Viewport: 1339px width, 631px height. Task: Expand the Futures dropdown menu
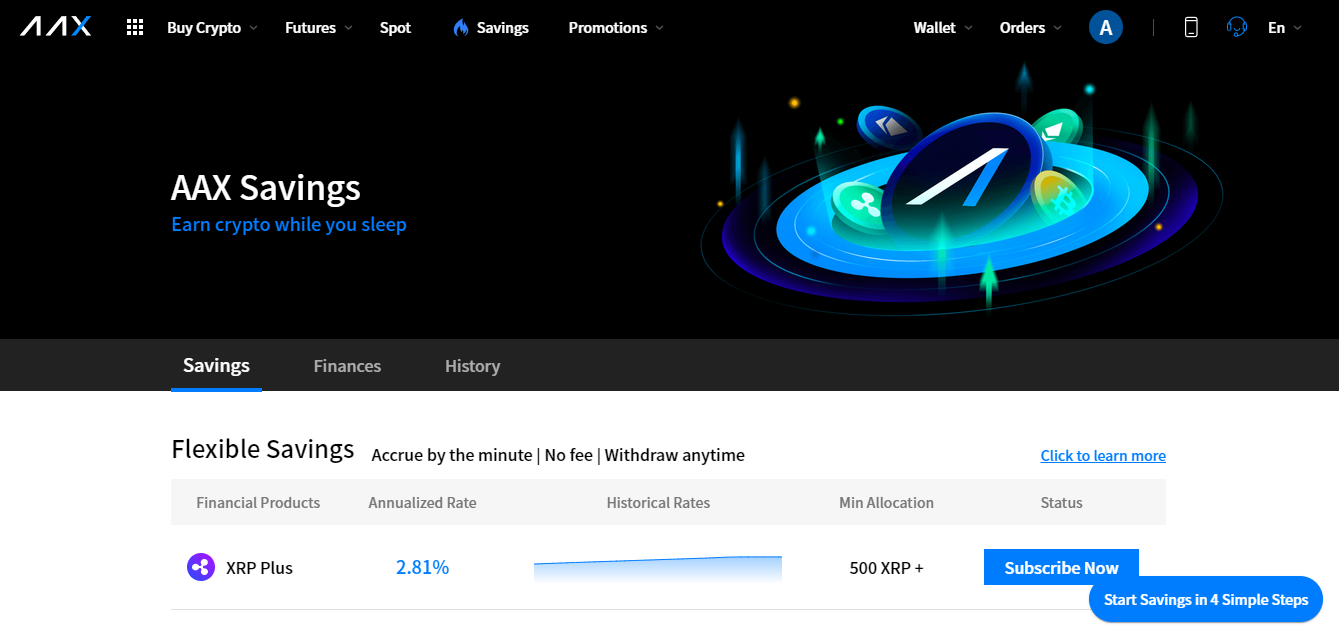click(x=318, y=28)
